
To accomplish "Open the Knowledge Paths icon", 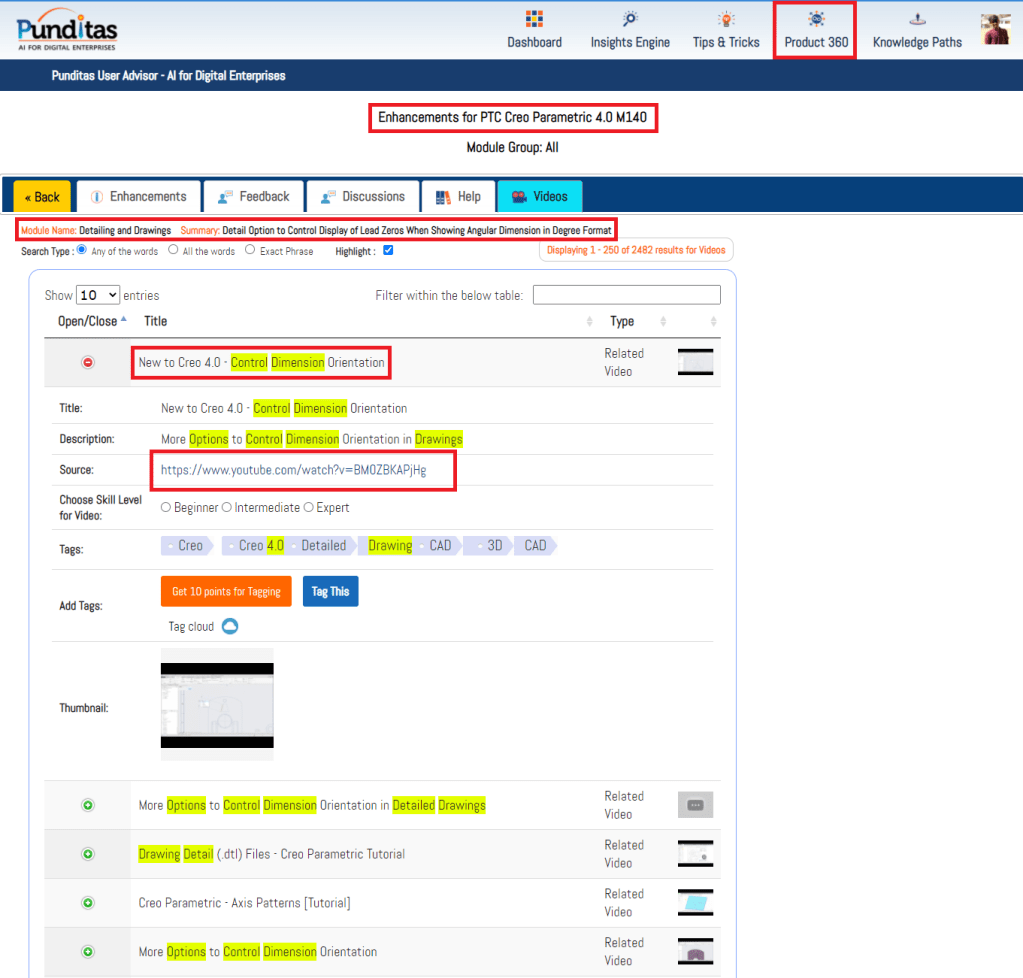I will pos(917,19).
